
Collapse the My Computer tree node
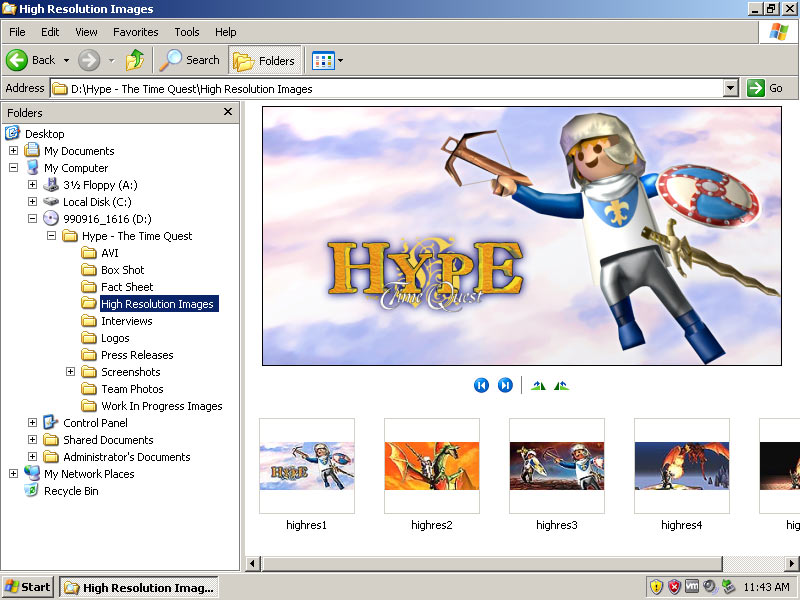pyautogui.click(x=13, y=167)
